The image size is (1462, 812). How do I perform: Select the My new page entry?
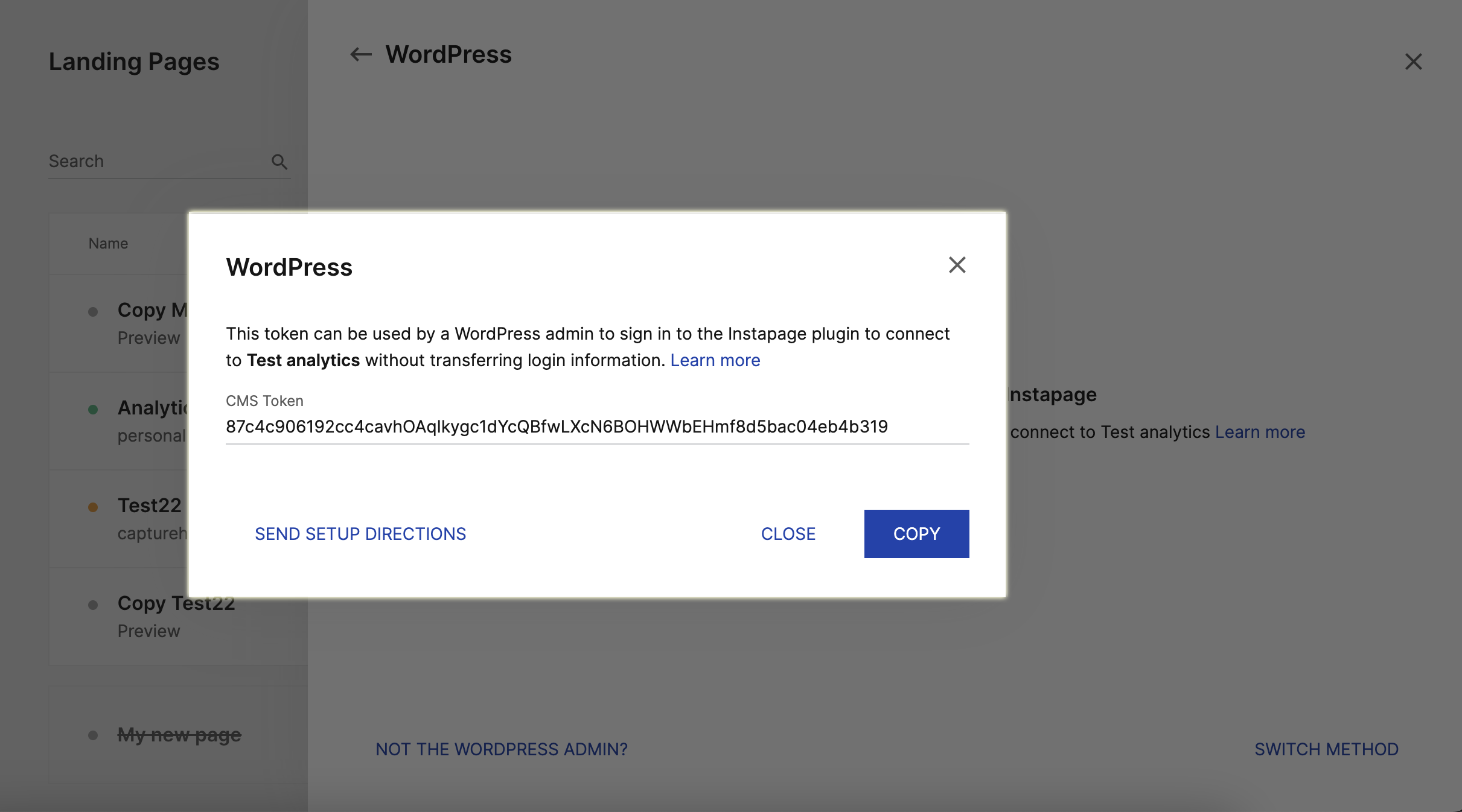point(179,735)
